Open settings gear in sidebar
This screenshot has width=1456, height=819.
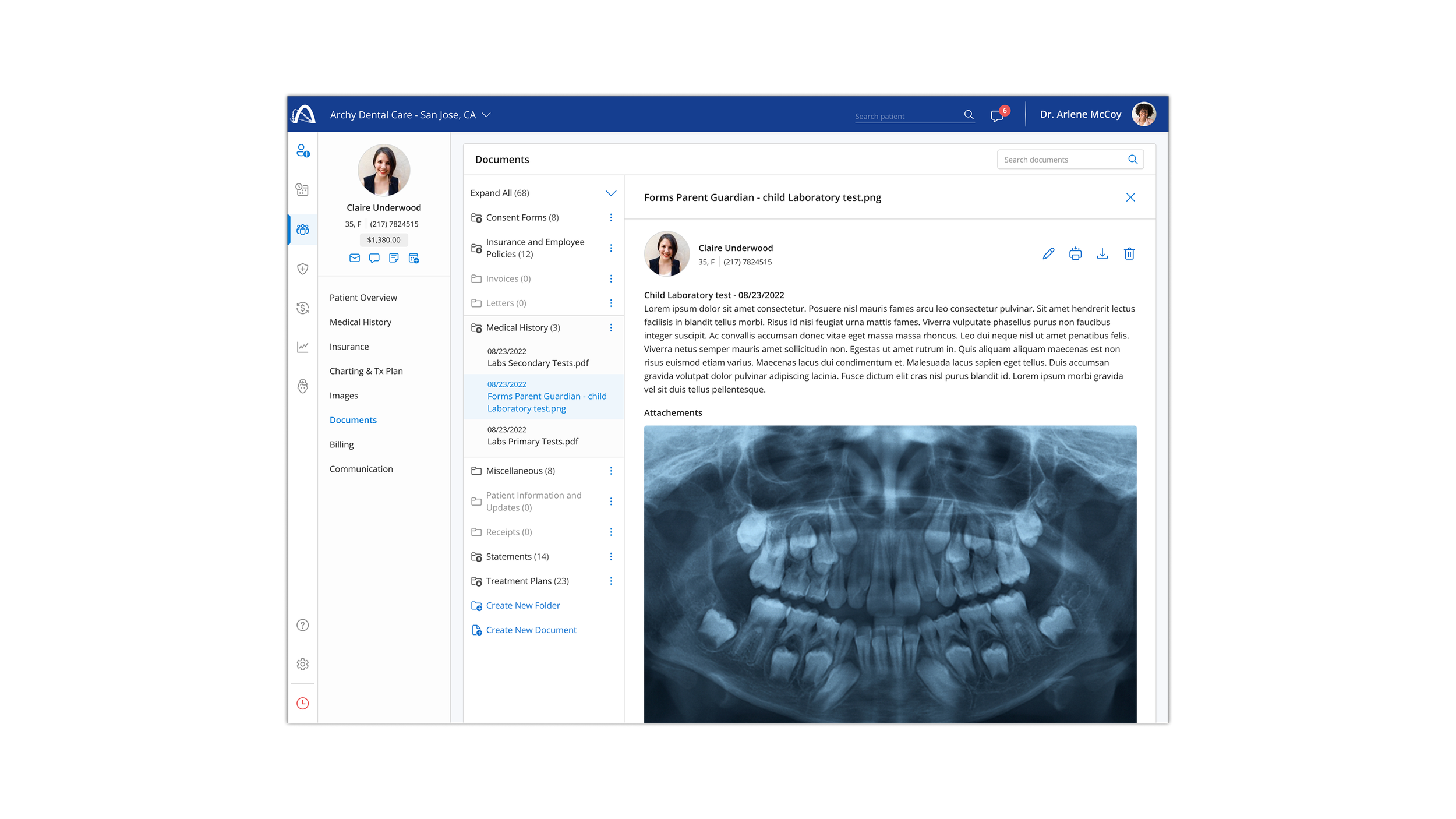[x=303, y=664]
